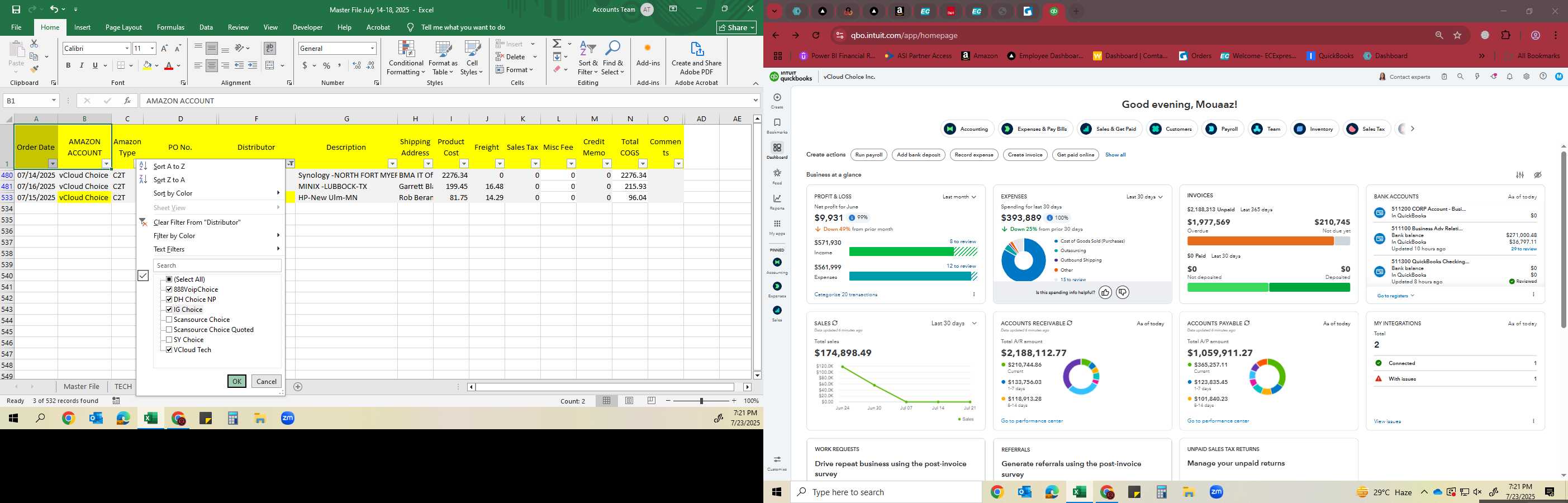Open Fill Color swatch in ribbon
This screenshot has height=503, width=1568.
pyautogui.click(x=147, y=66)
